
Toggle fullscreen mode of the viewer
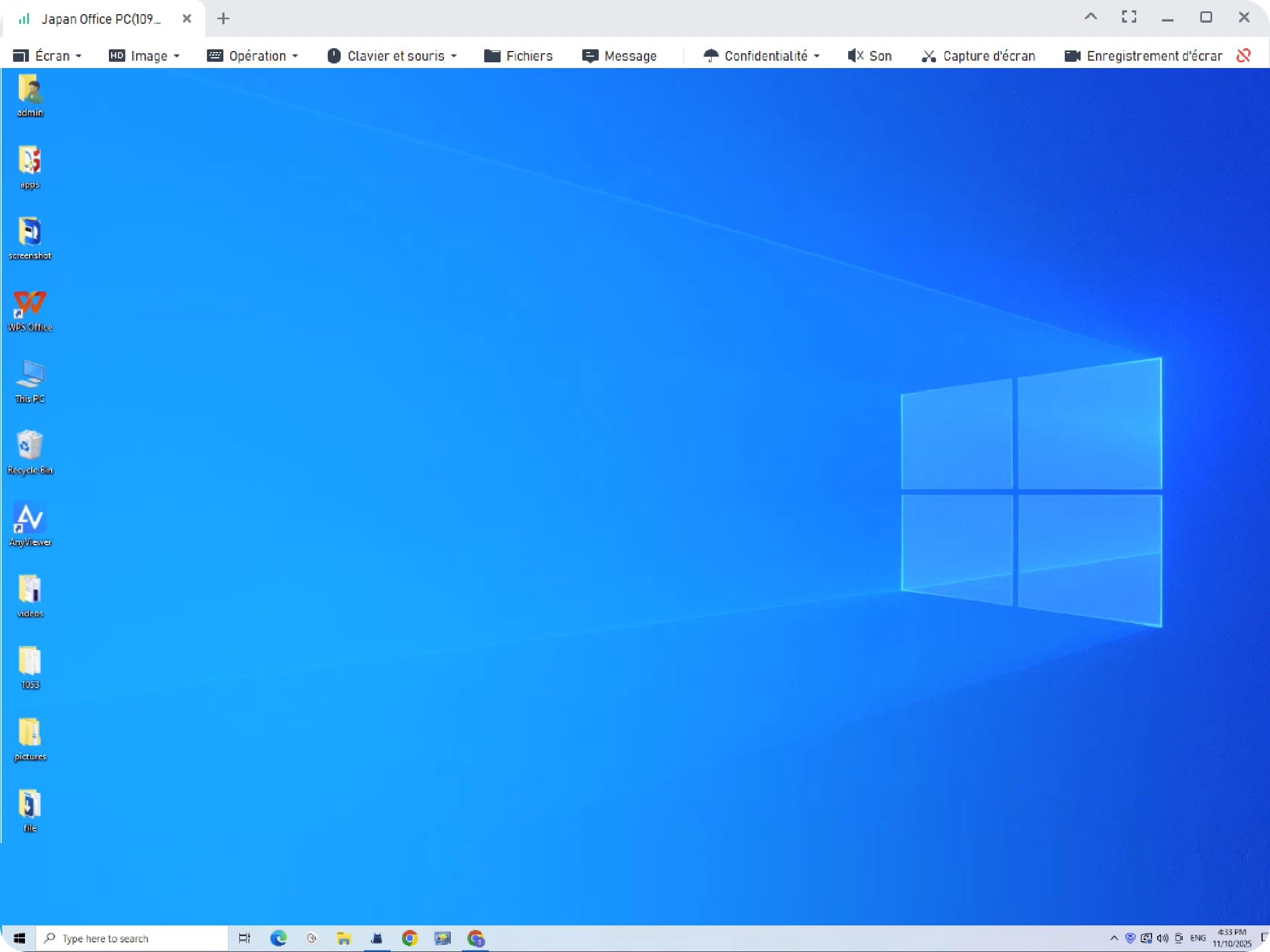point(1129,17)
